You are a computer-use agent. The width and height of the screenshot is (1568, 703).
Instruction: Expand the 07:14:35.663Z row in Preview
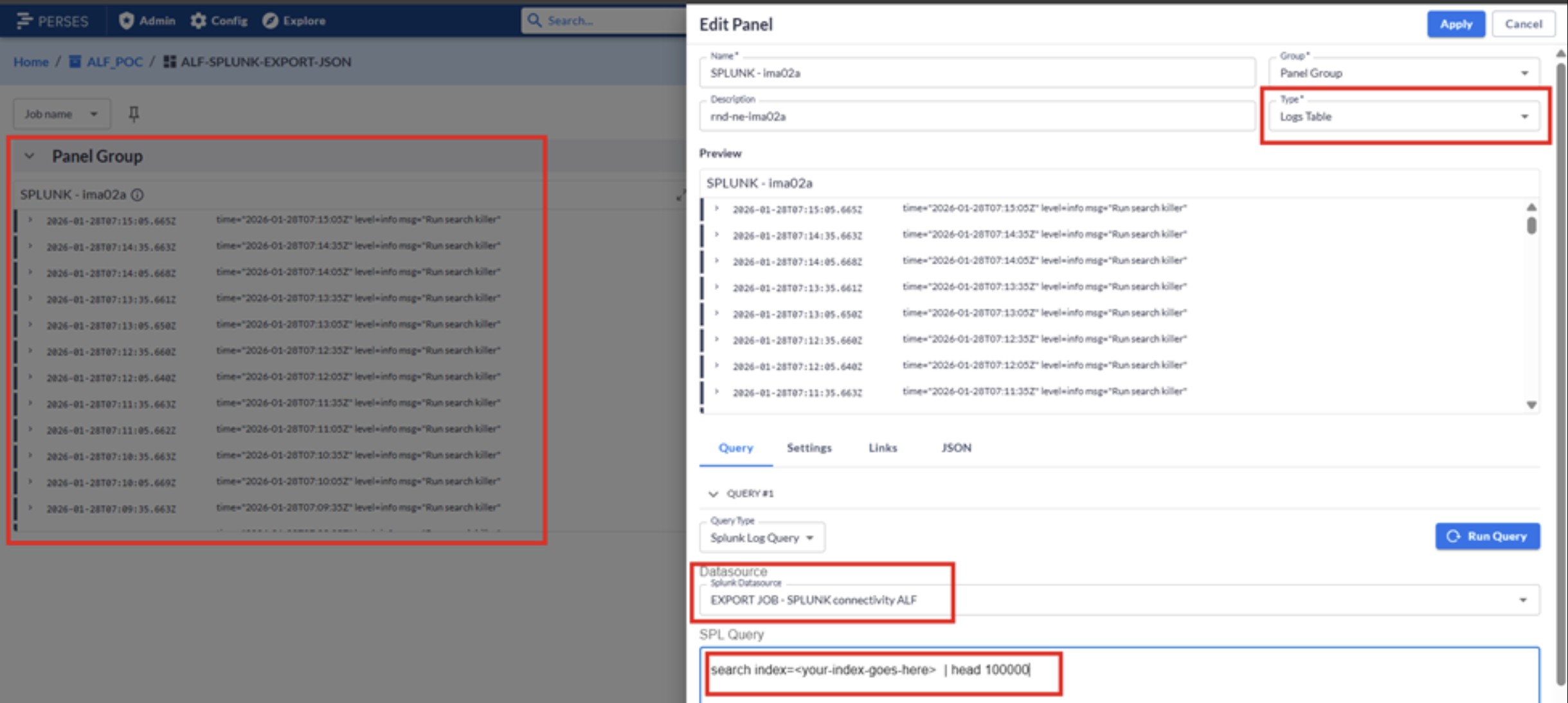point(717,235)
